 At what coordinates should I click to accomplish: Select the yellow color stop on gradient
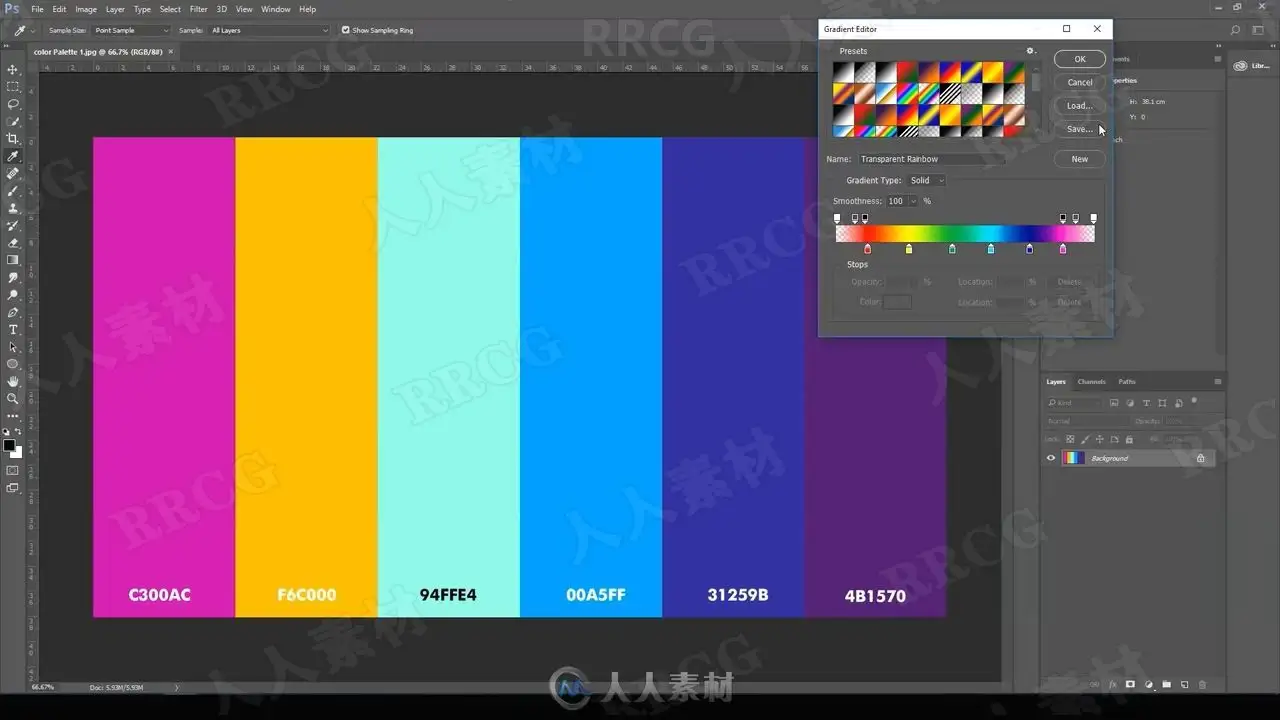coord(909,249)
